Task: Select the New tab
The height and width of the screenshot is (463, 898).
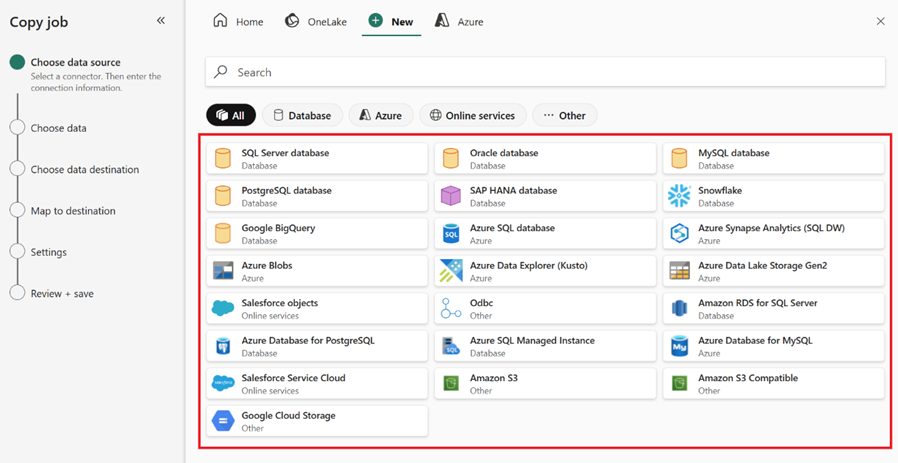Action: click(391, 22)
